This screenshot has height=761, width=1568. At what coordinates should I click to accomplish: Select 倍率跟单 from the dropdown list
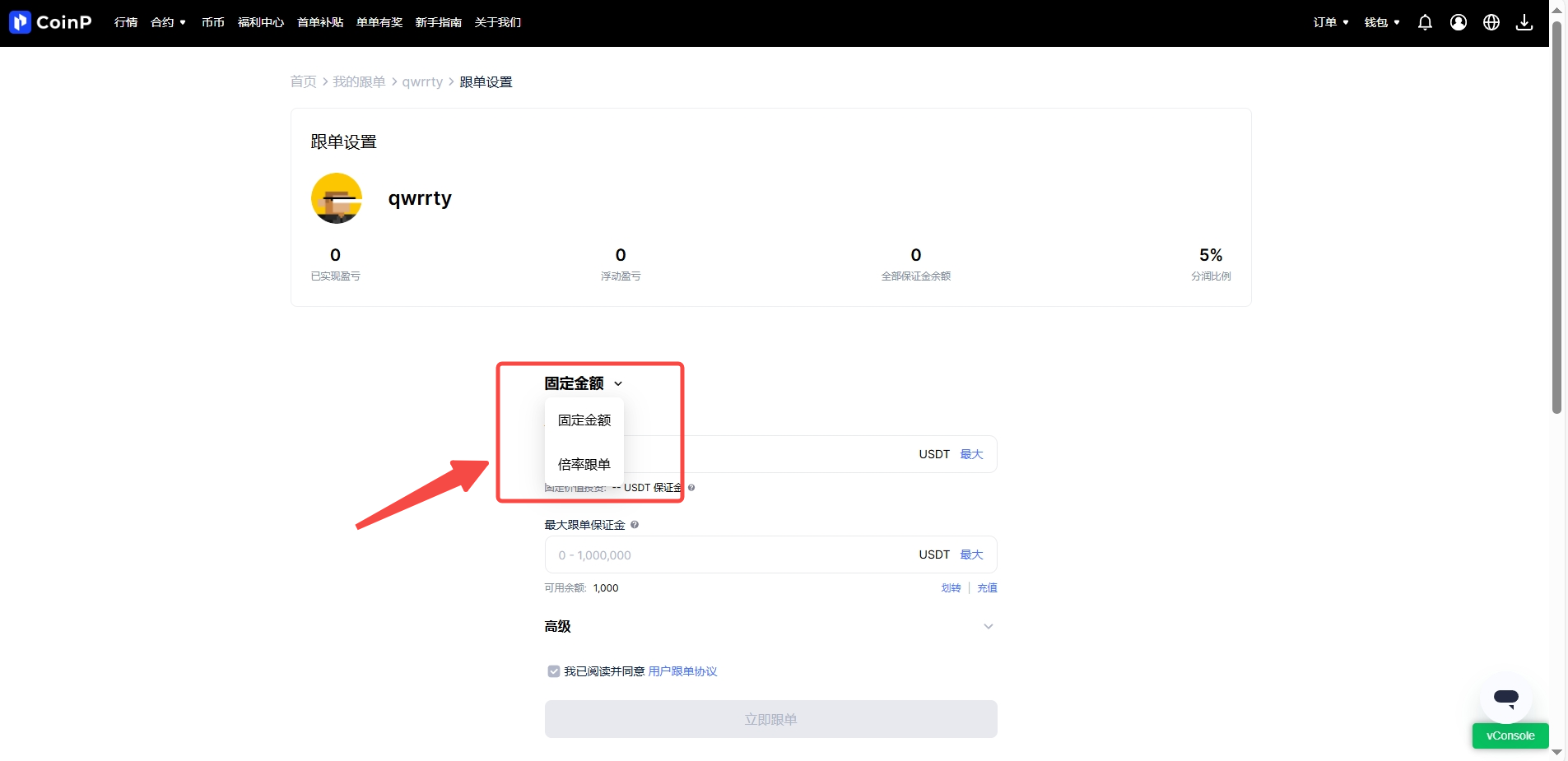click(584, 465)
